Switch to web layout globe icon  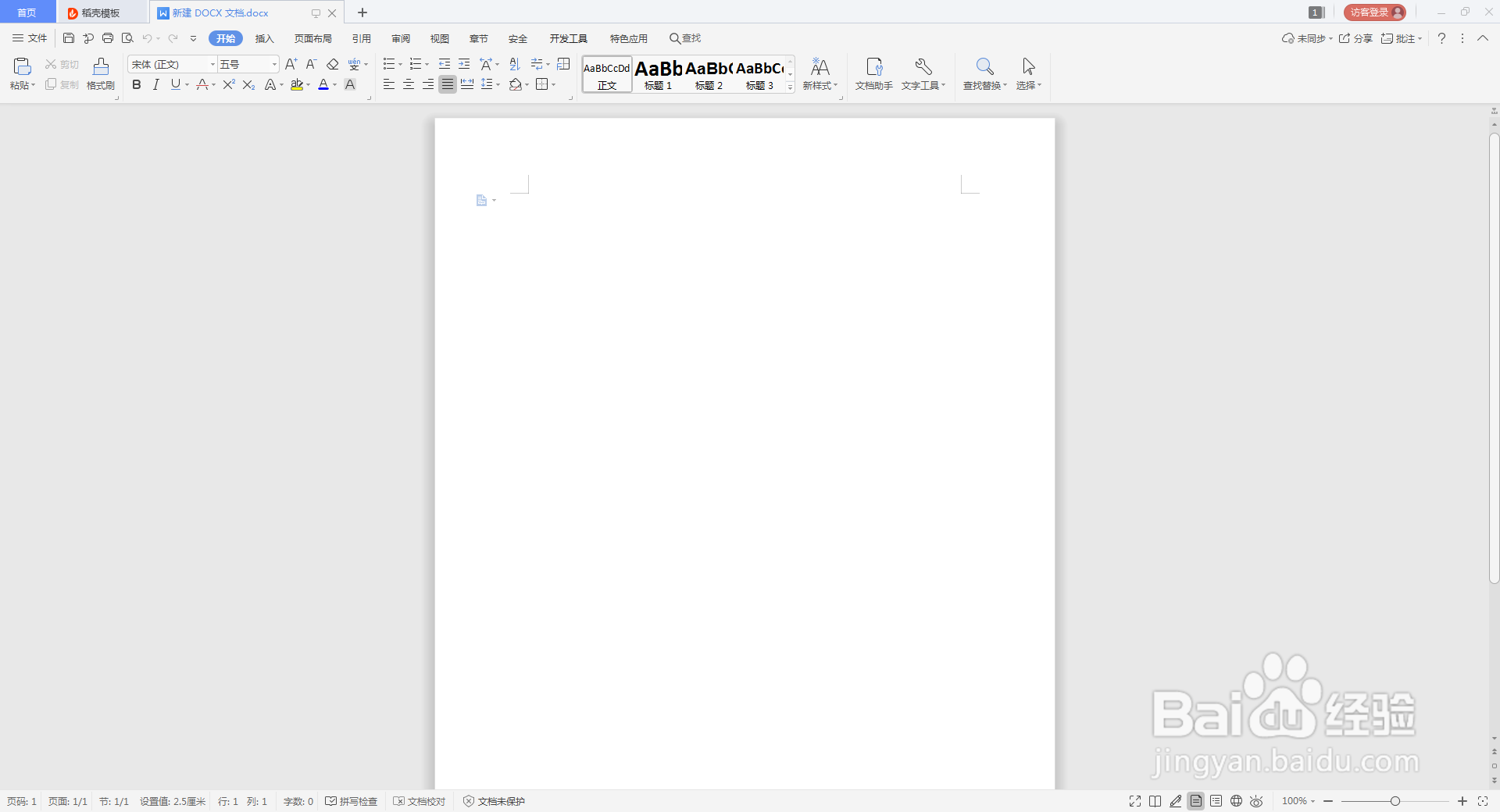pyautogui.click(x=1237, y=801)
